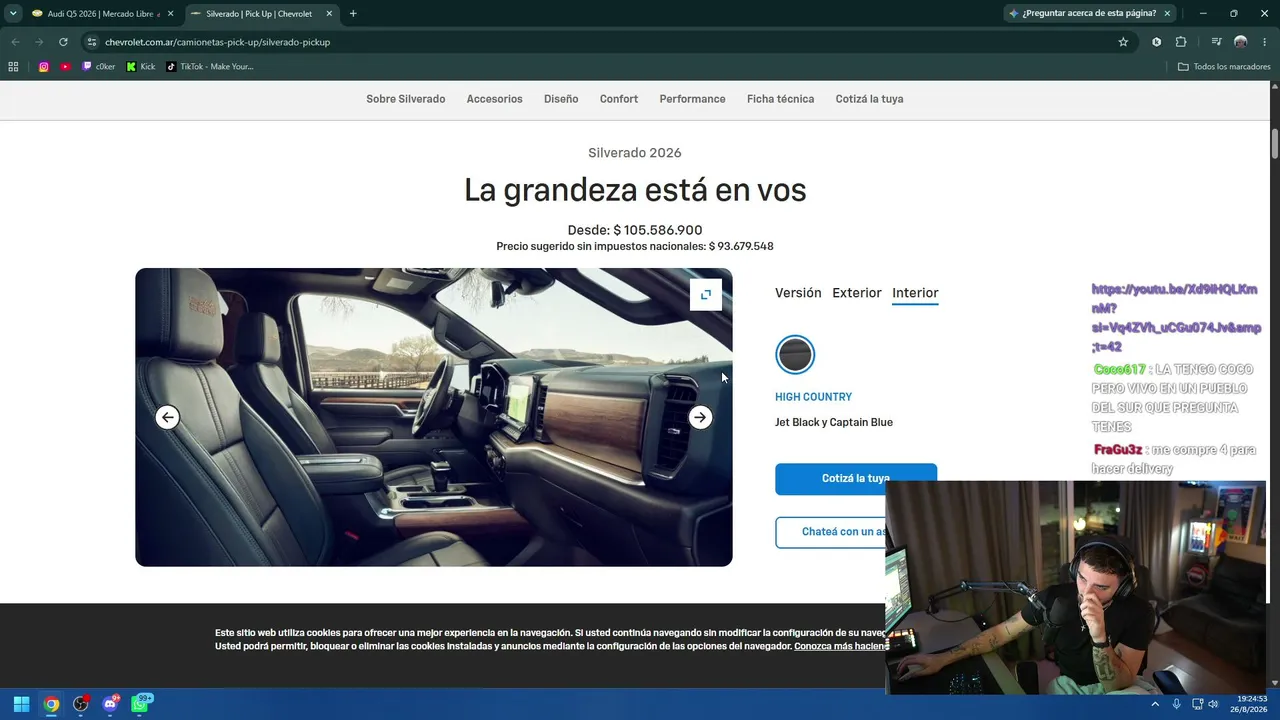This screenshot has height=720, width=1280.
Task: Reload the Chevrolet page
Action: click(x=63, y=42)
